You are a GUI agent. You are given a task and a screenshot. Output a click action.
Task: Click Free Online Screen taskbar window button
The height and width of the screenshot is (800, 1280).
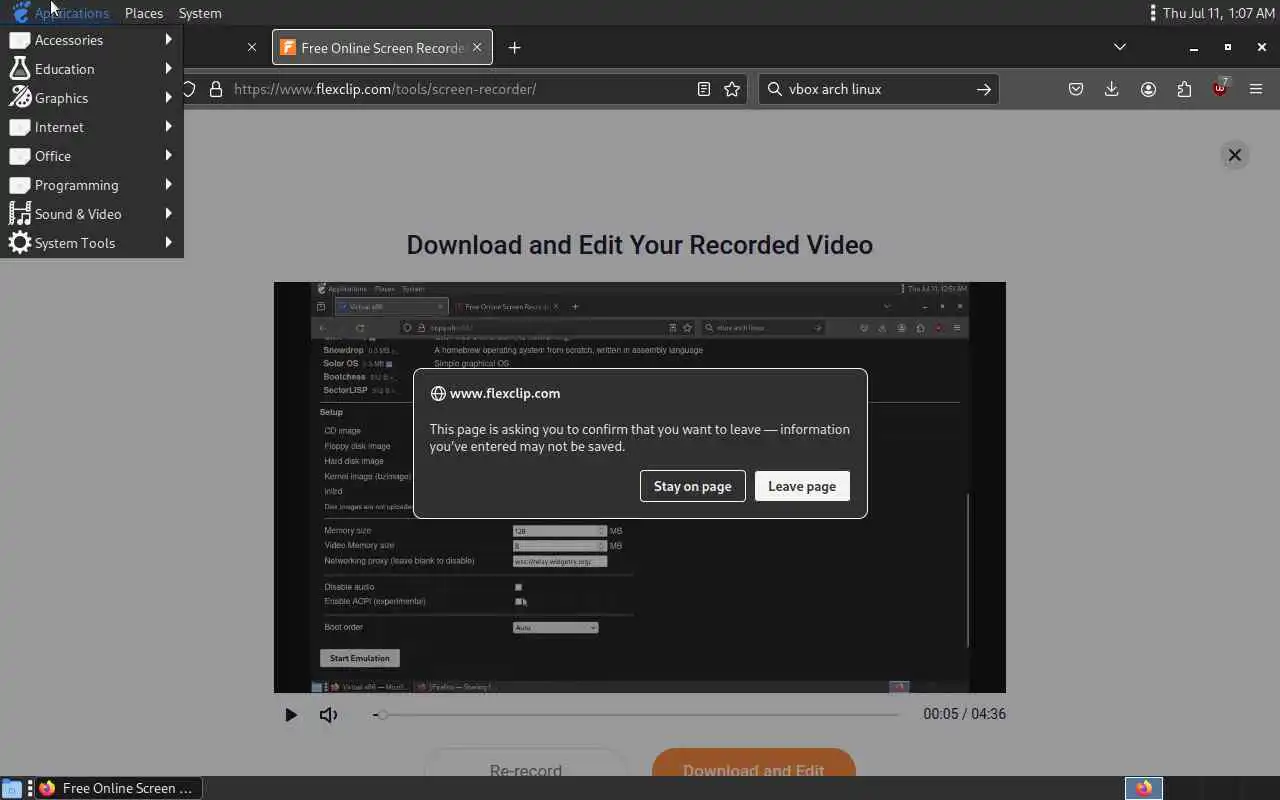coord(118,788)
